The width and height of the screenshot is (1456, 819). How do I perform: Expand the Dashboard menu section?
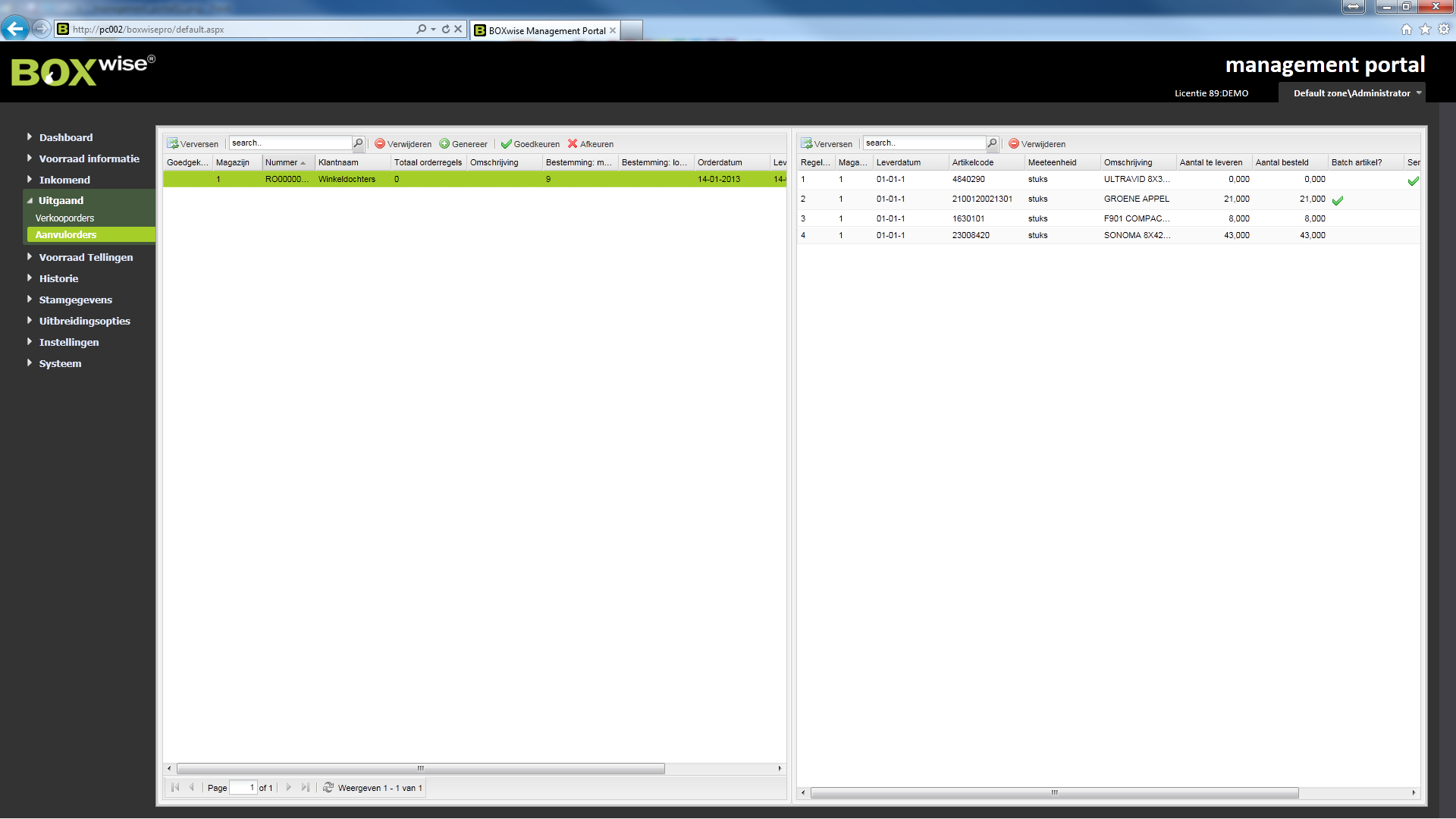pos(65,137)
